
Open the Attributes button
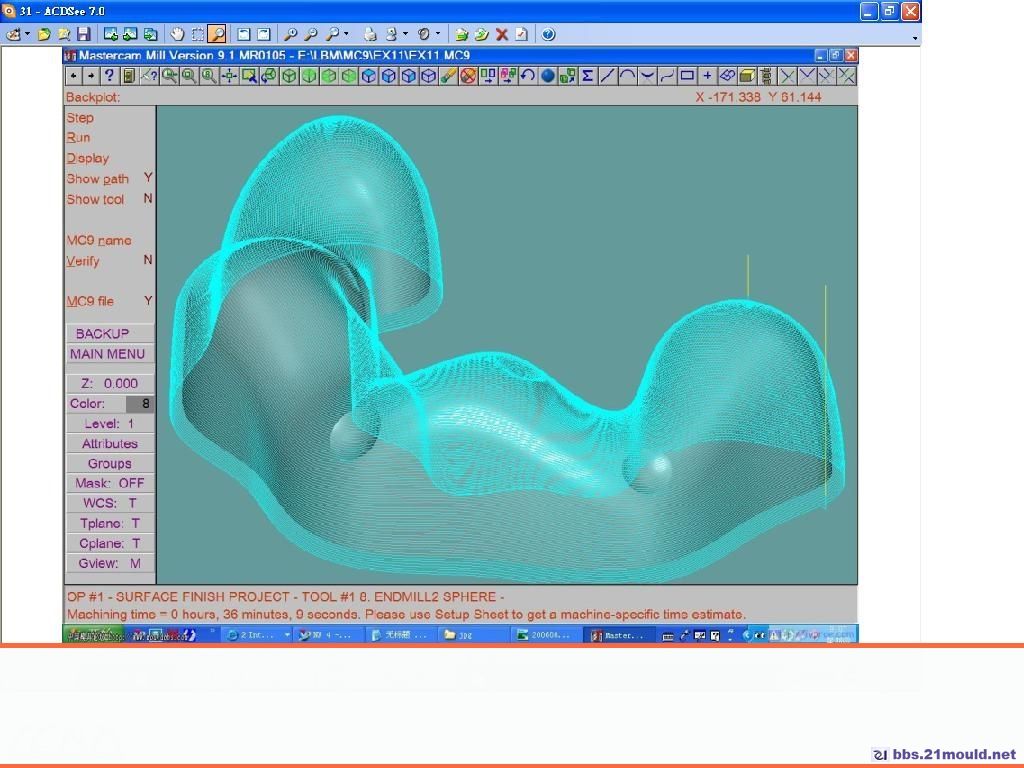(x=110, y=443)
